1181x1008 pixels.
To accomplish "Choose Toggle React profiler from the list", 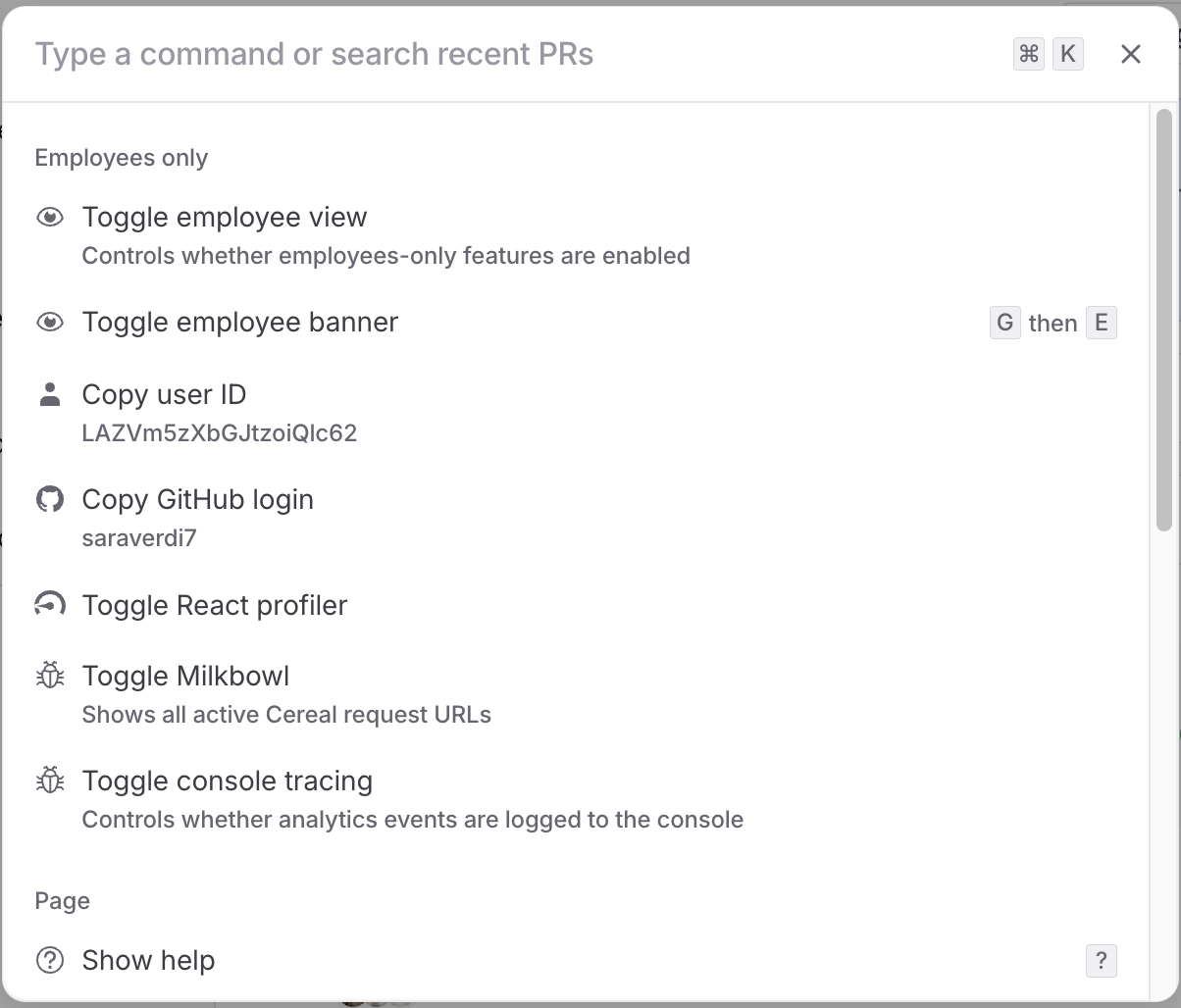I will click(214, 605).
